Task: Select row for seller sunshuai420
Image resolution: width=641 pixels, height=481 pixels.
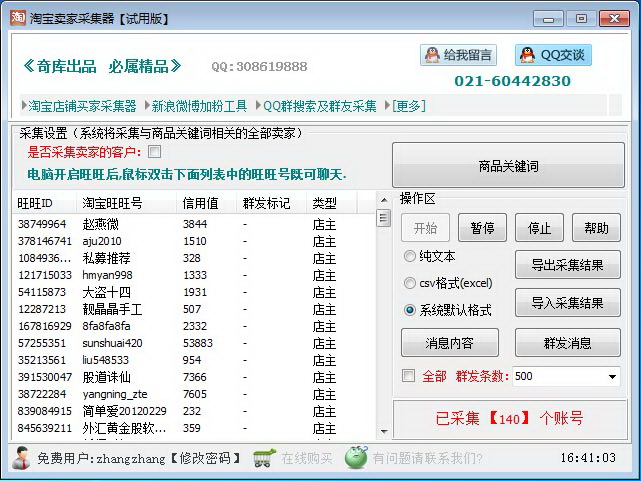Action: (194, 343)
